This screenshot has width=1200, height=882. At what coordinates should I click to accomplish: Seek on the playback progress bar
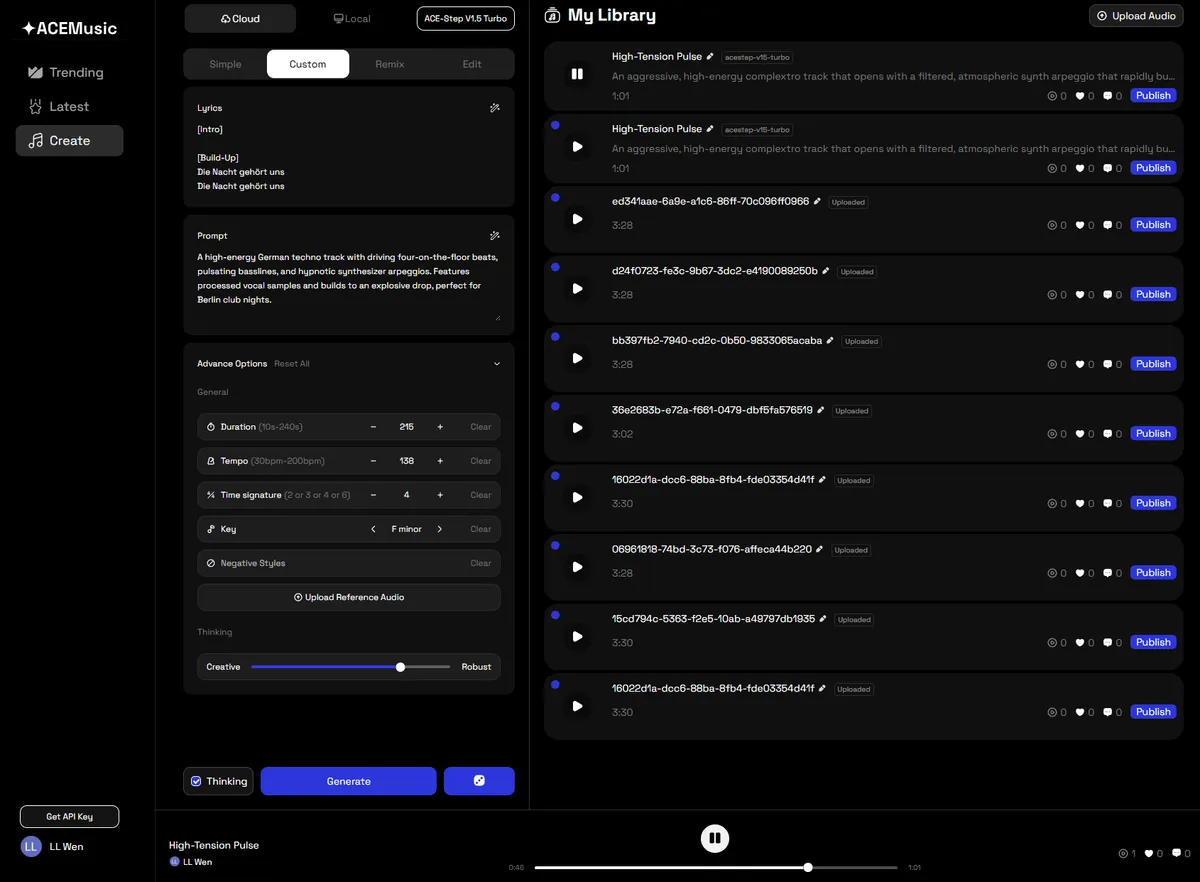pyautogui.click(x=715, y=868)
